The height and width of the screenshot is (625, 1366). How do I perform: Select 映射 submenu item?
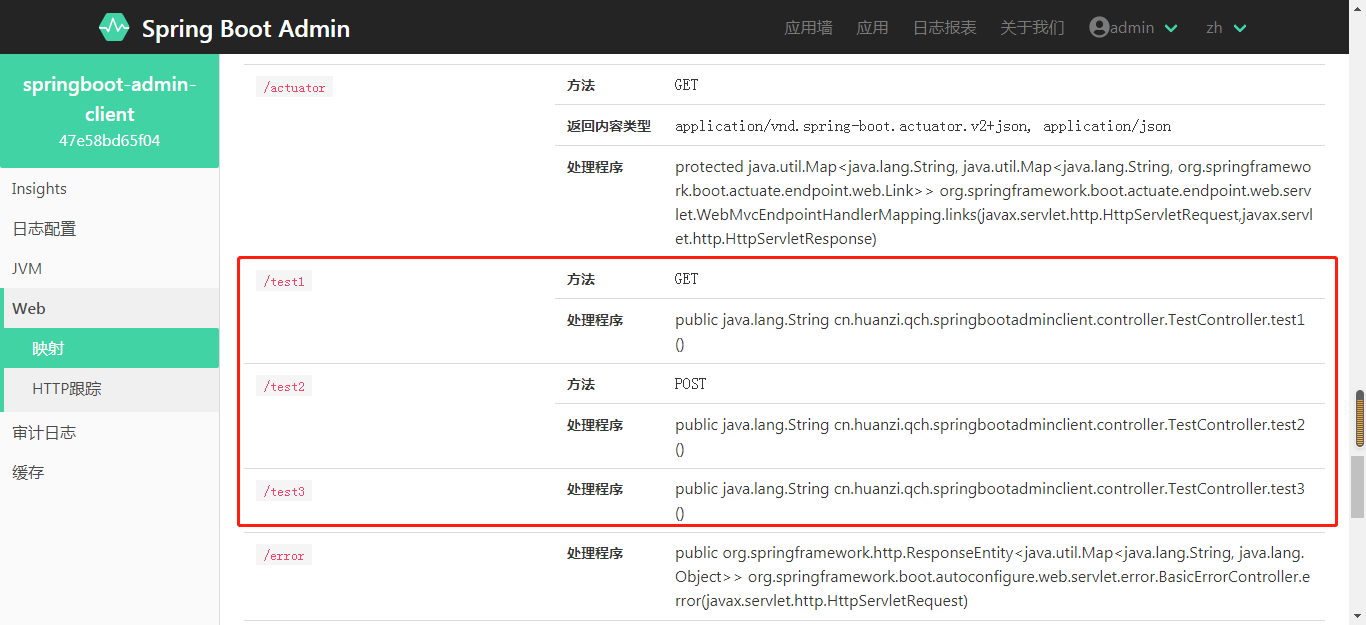point(109,349)
